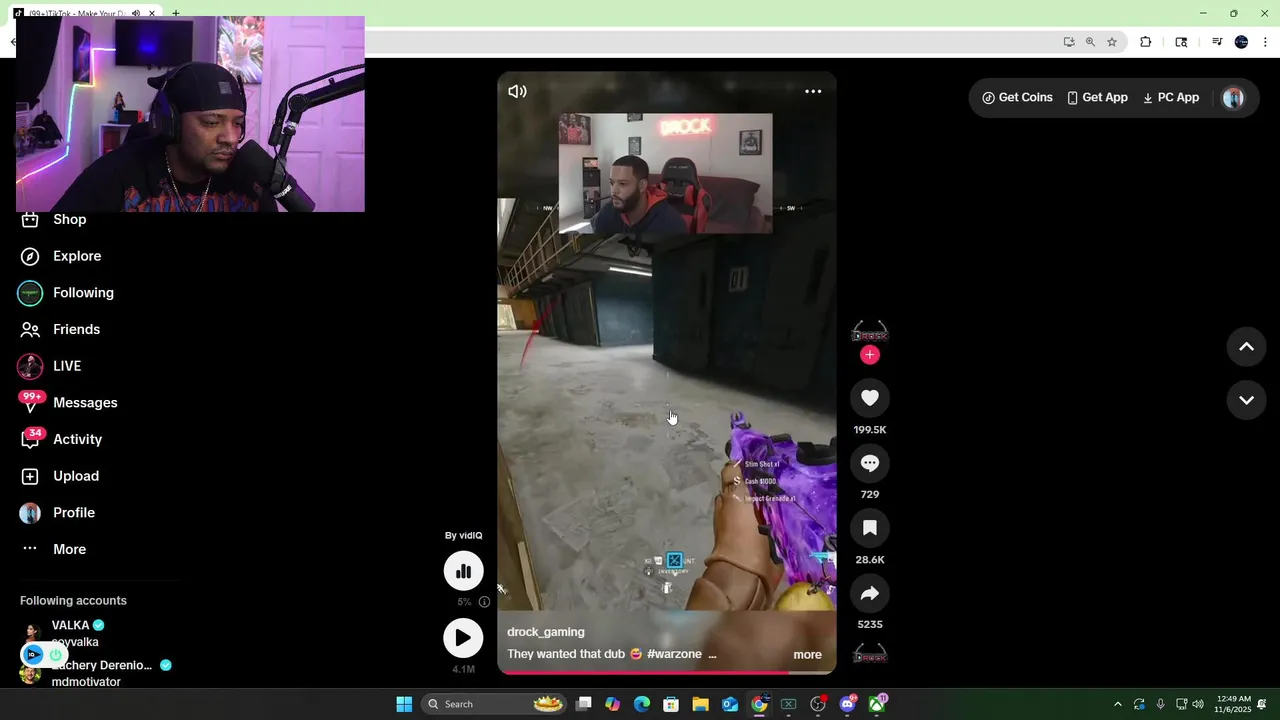
Task: Click the Get Coins button
Action: 1018,97
